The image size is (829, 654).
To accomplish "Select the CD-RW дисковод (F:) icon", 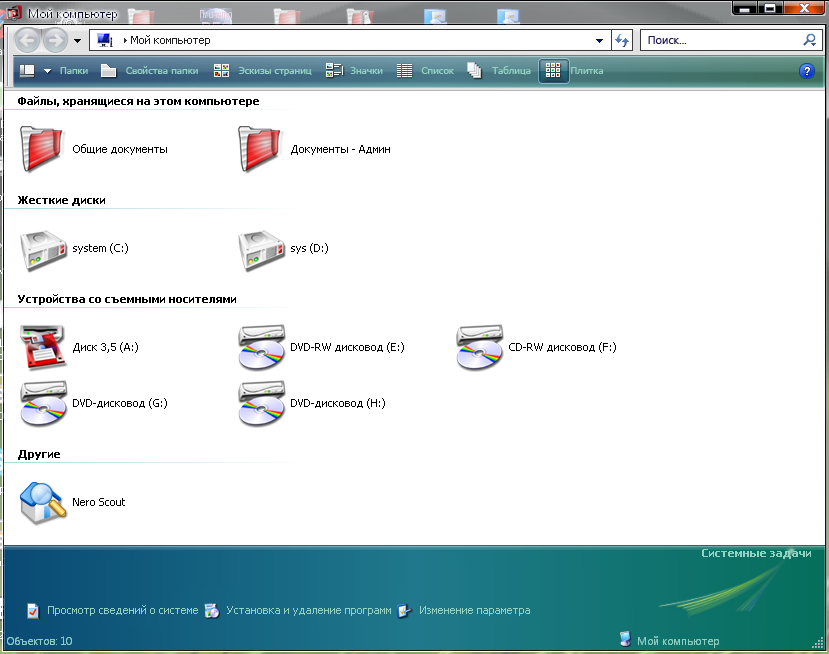I will pos(479,347).
